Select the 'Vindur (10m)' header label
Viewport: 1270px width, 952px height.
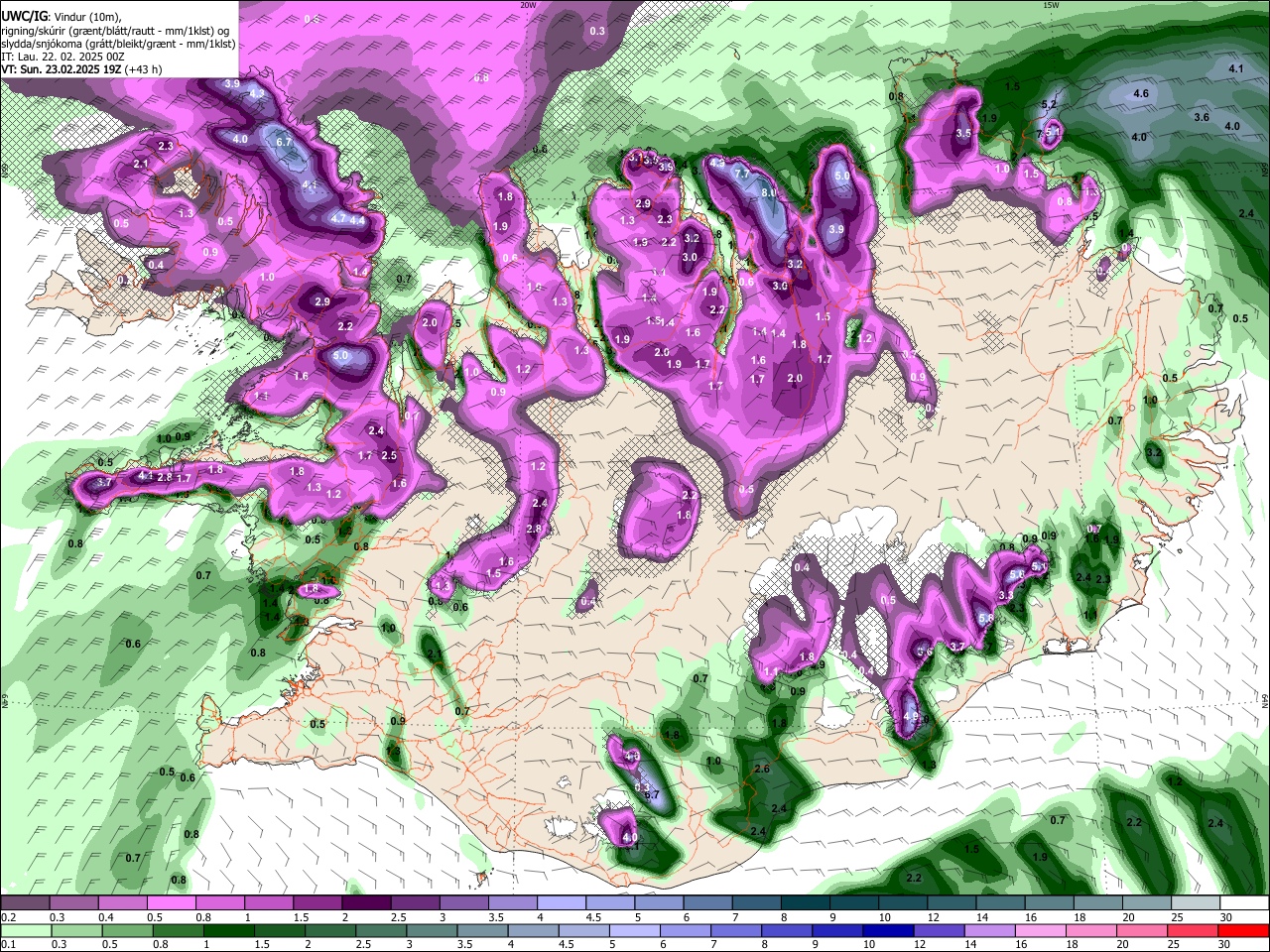tap(84, 18)
